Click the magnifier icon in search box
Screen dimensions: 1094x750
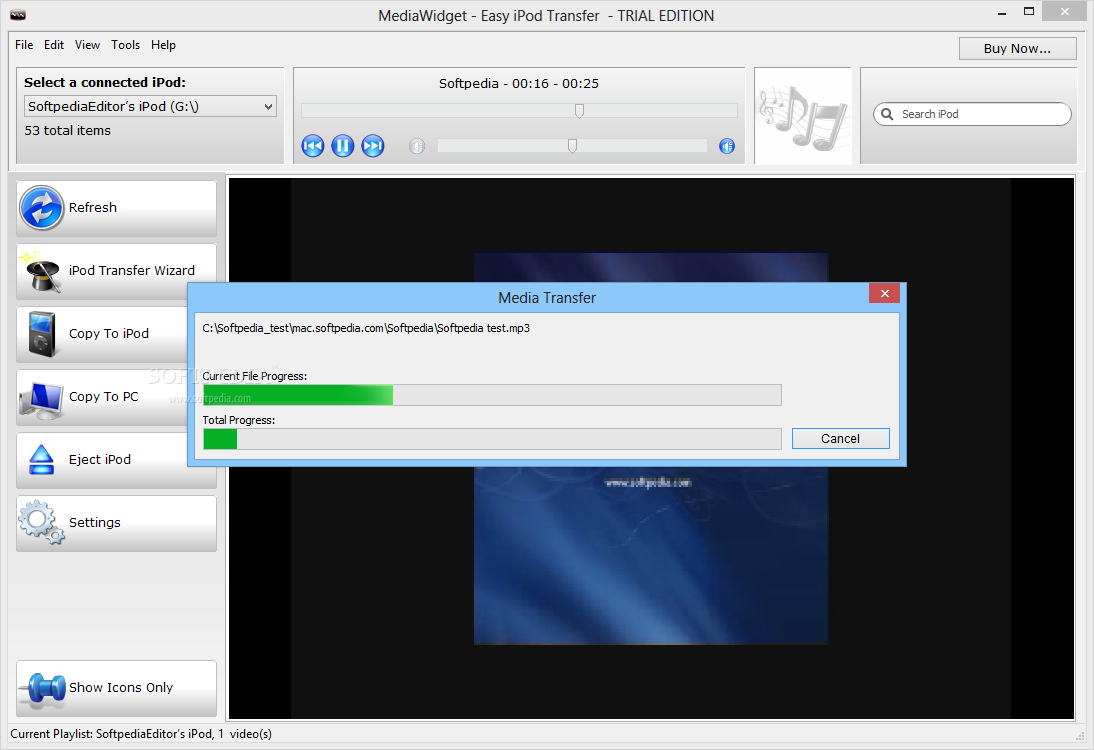click(887, 114)
